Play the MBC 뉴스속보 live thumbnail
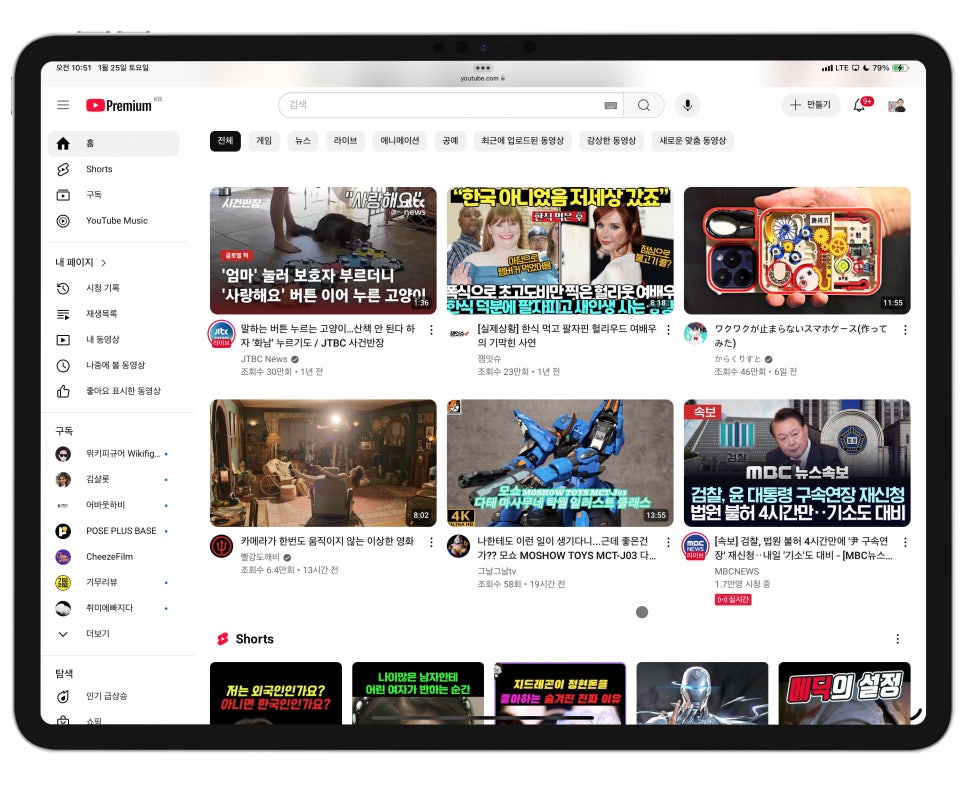This screenshot has height=785, width=966. click(x=797, y=463)
